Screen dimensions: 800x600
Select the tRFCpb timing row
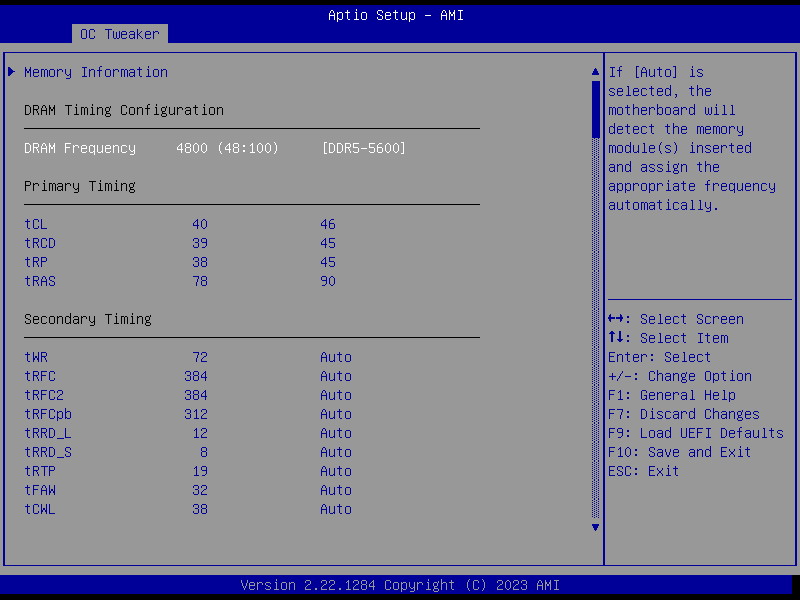click(x=188, y=414)
